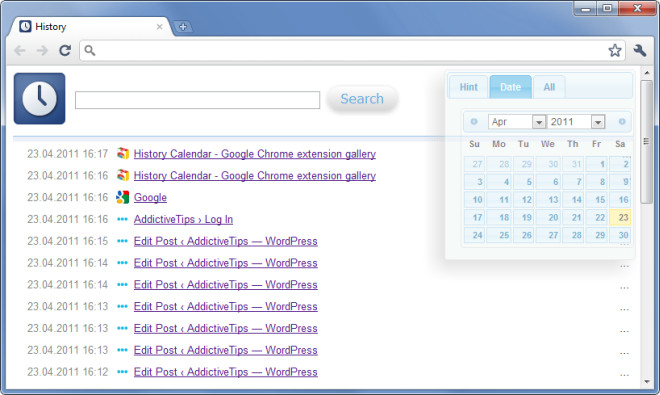Image resolution: width=660 pixels, height=395 pixels.
Task: Select April 1 in the calendar
Action: click(x=597, y=164)
